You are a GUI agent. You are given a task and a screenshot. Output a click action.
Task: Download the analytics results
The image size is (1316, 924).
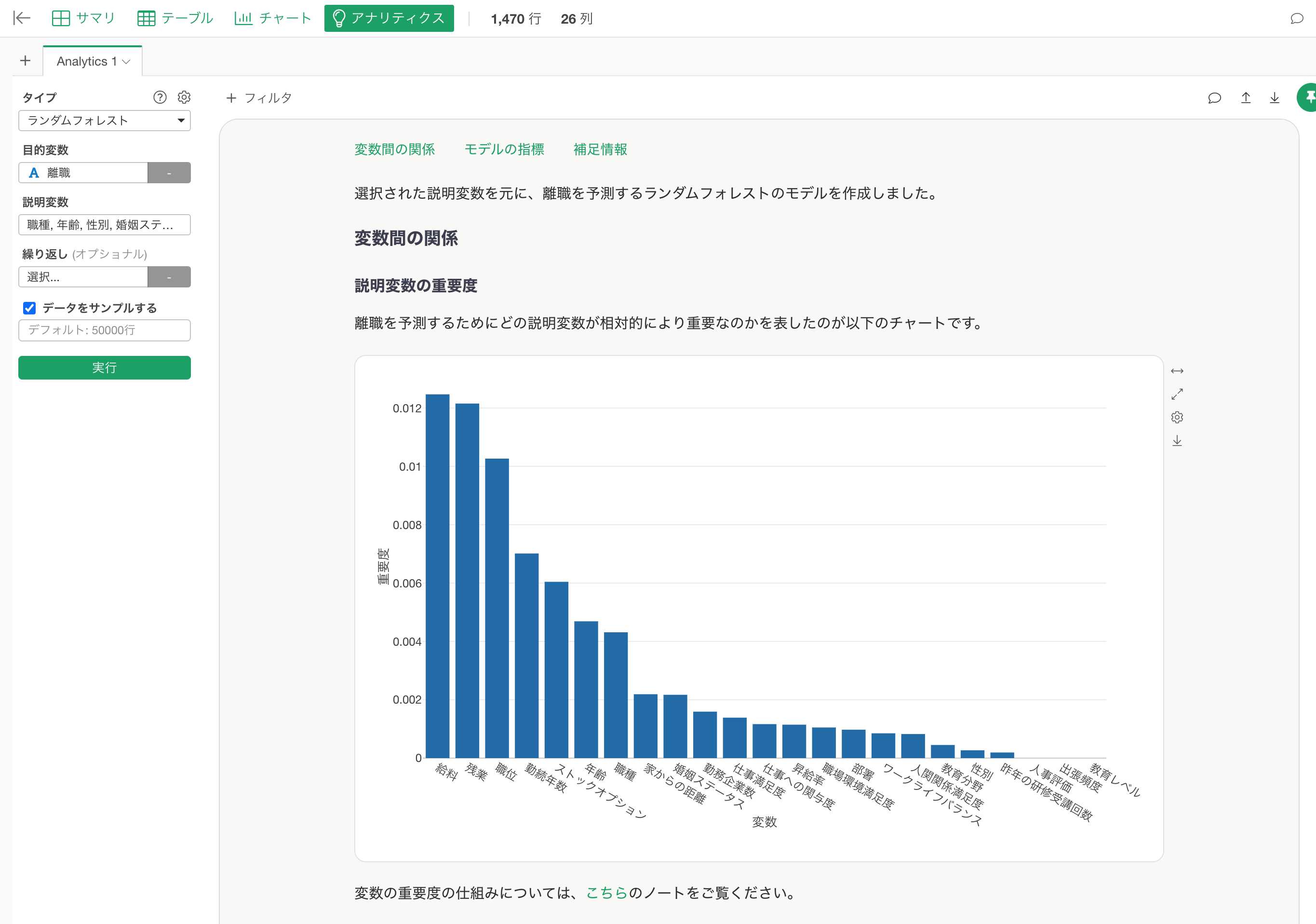pos(1274,97)
